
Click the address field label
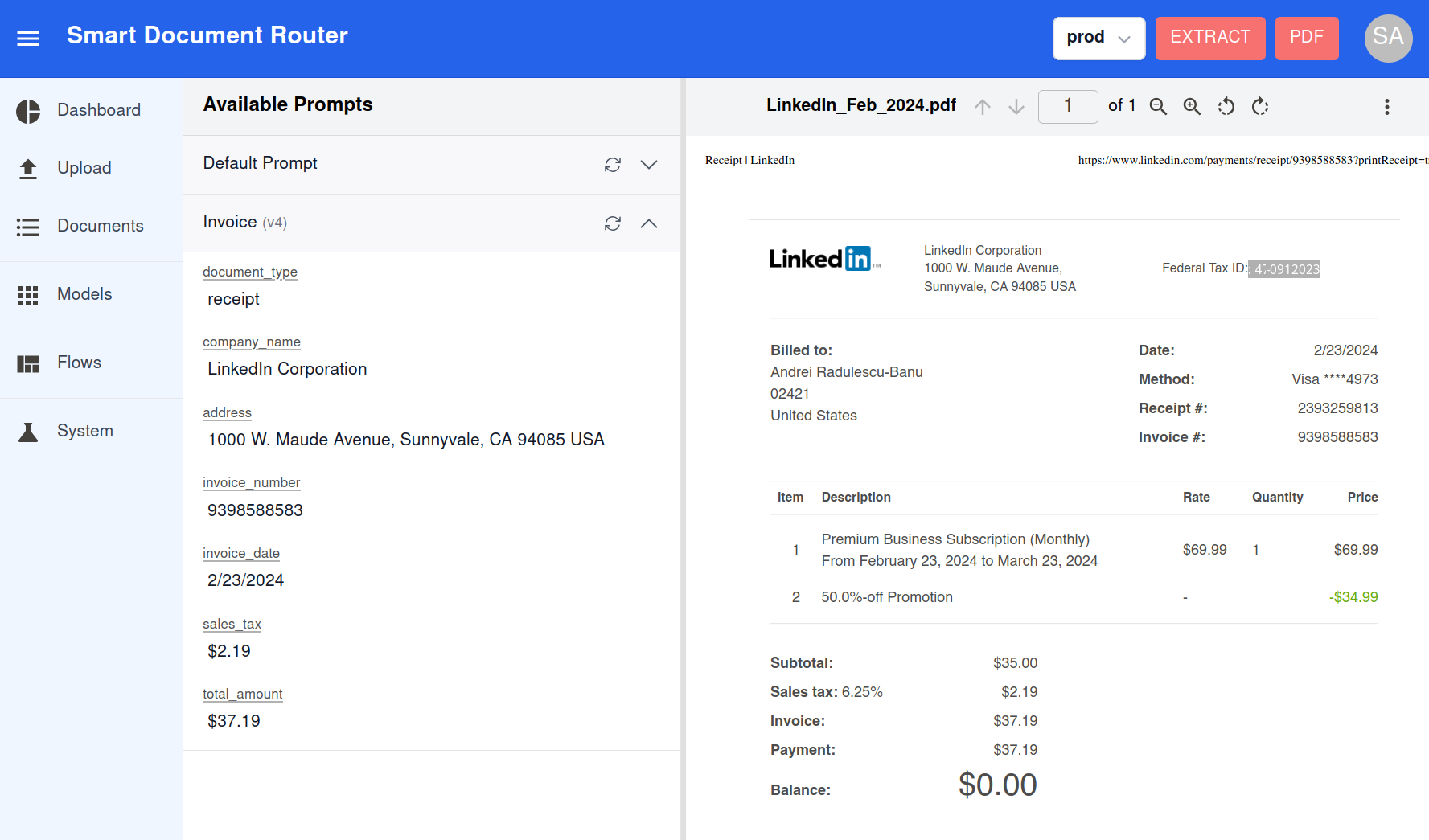click(227, 412)
